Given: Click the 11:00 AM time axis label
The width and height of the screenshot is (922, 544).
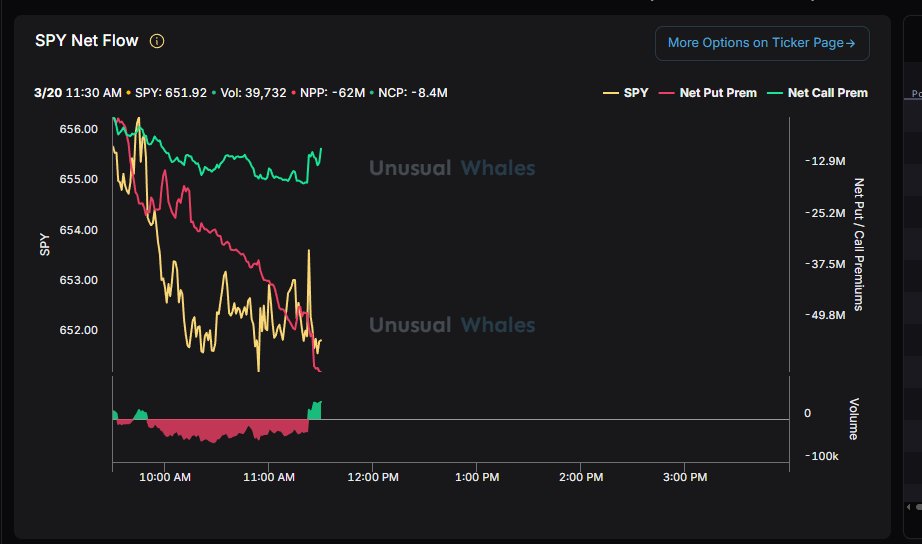Looking at the screenshot, I should [269, 477].
